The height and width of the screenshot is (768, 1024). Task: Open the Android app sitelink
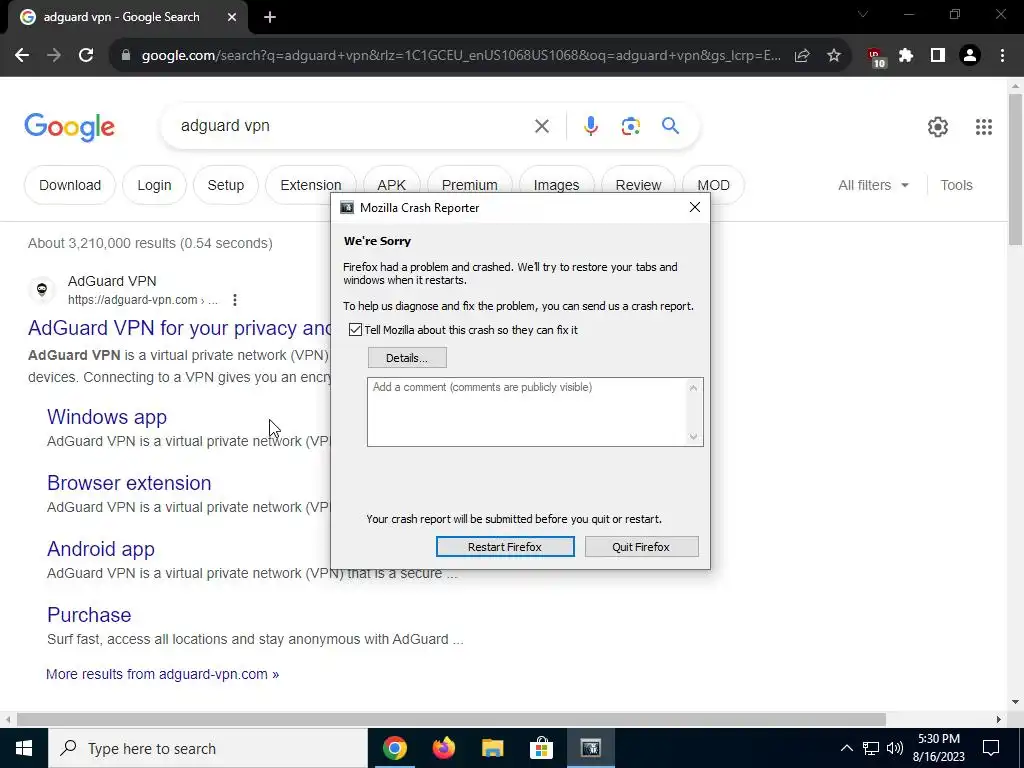(101, 549)
